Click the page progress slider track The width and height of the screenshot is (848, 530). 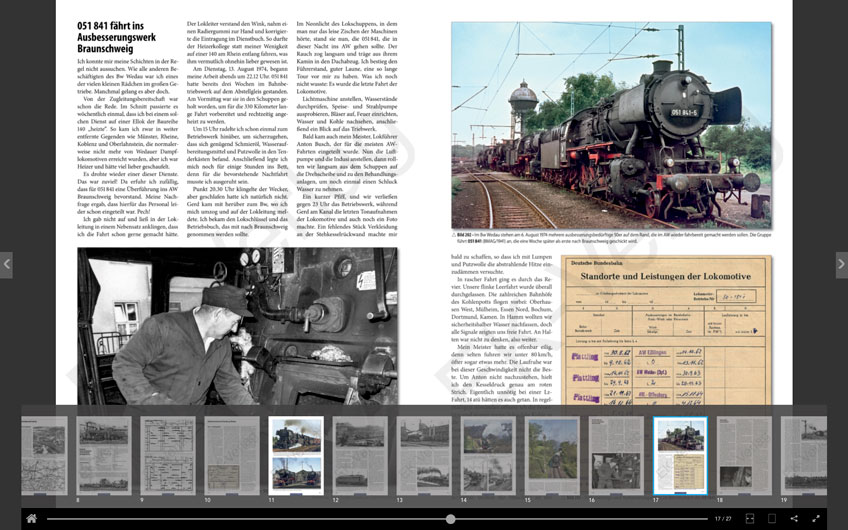click(377, 519)
